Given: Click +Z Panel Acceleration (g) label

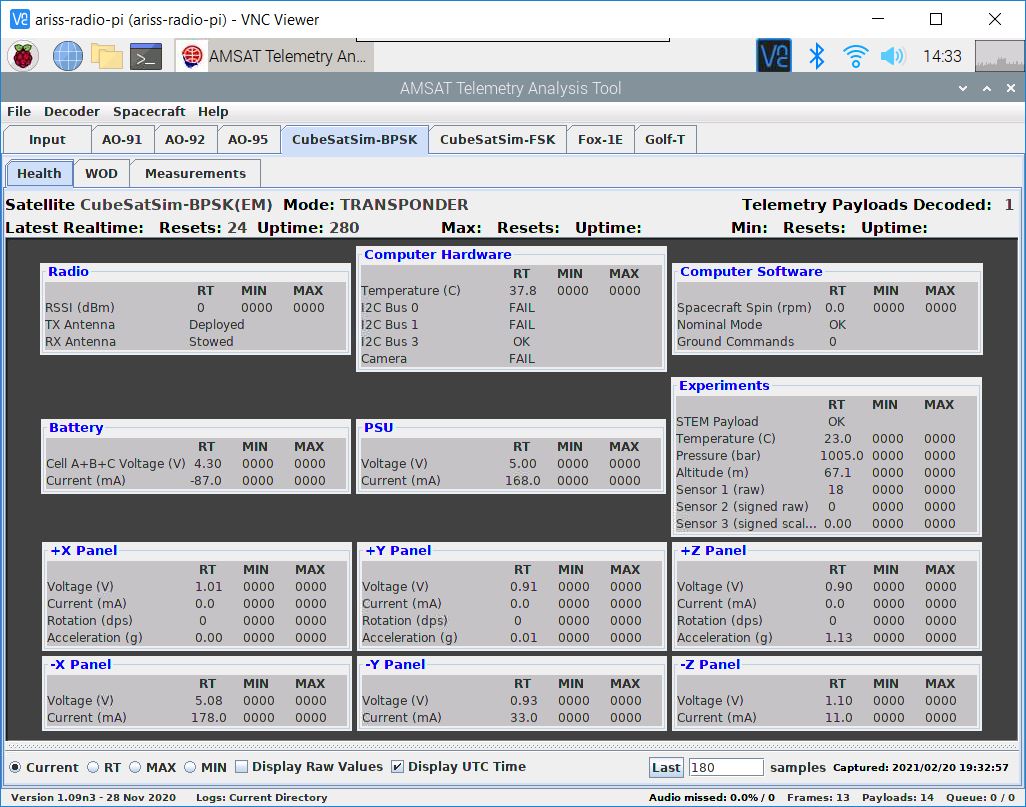Looking at the screenshot, I should [x=725, y=637].
